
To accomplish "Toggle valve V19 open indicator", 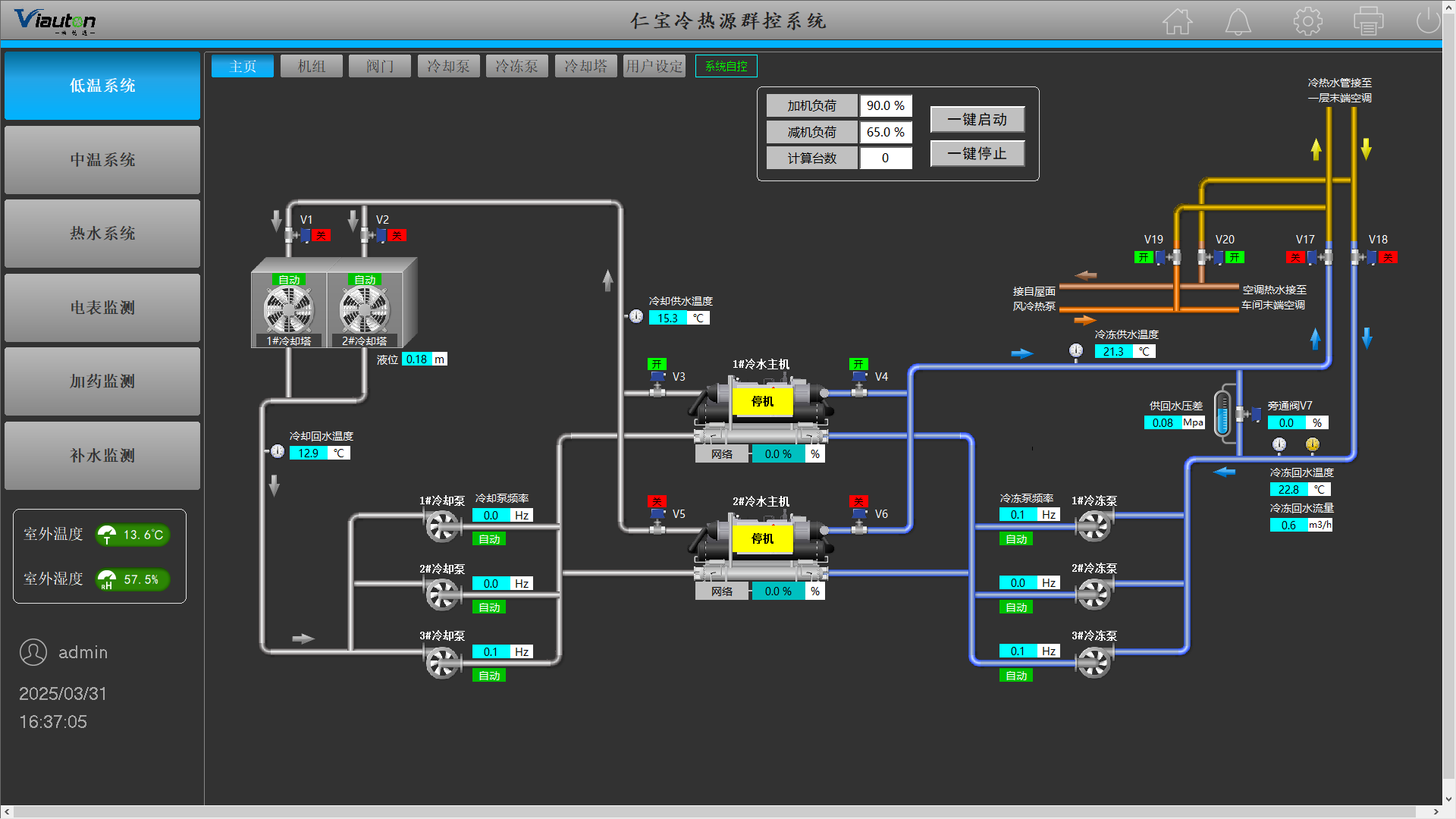I will point(1144,258).
